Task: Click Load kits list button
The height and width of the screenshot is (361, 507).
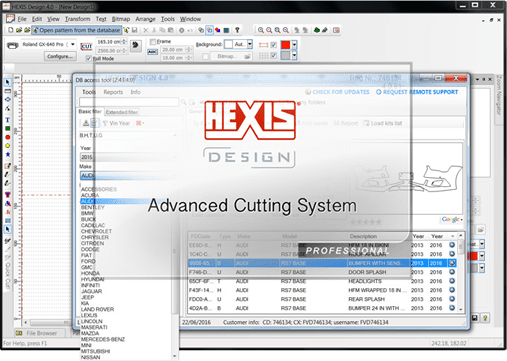Action: (x=383, y=123)
